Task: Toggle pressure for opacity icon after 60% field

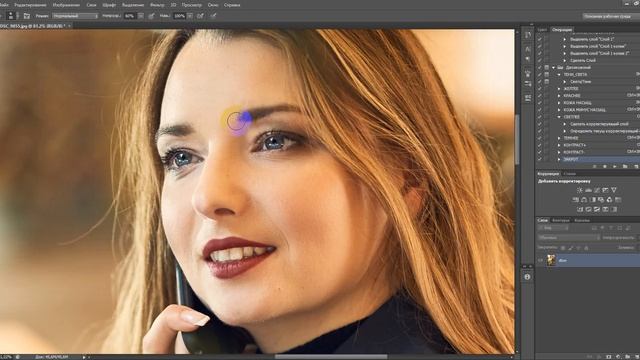Action: pyautogui.click(x=151, y=16)
